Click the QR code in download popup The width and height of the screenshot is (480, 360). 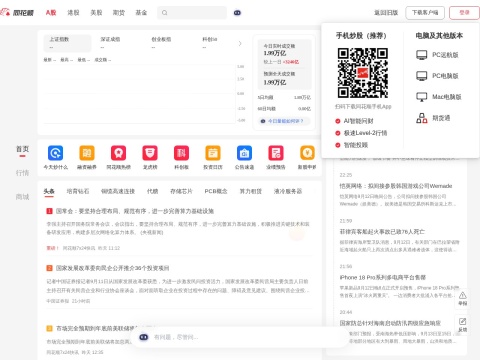(x=363, y=73)
